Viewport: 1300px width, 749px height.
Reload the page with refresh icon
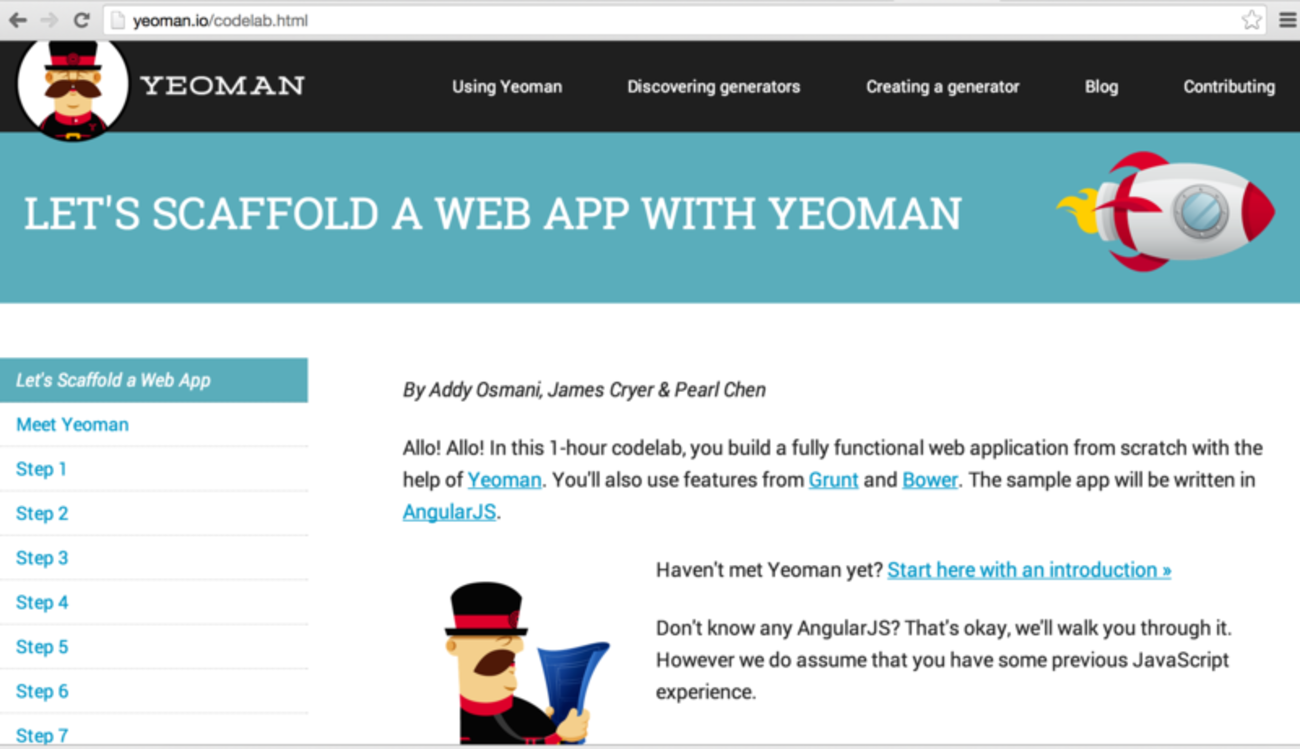coord(82,20)
